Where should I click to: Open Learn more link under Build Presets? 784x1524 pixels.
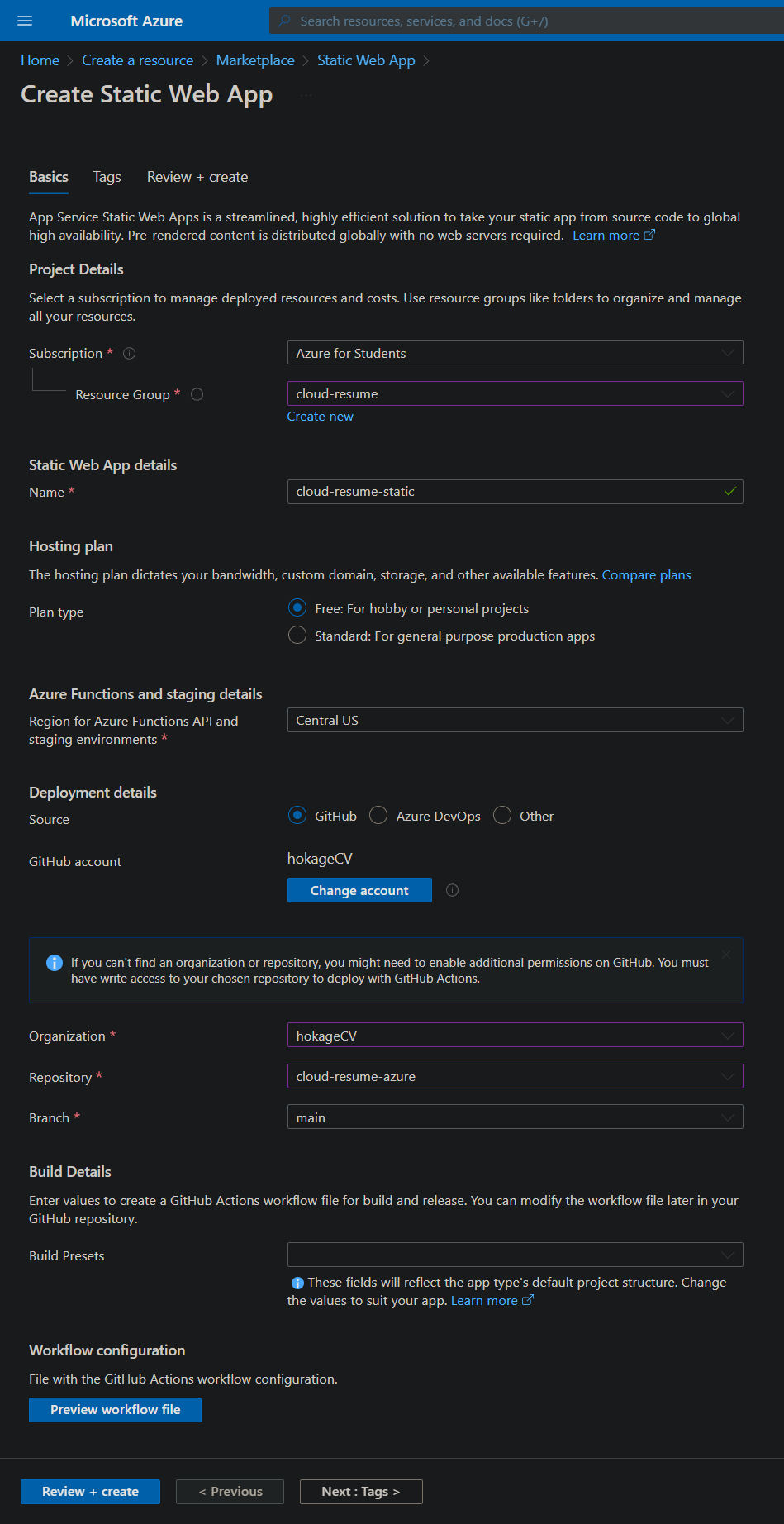[492, 1301]
